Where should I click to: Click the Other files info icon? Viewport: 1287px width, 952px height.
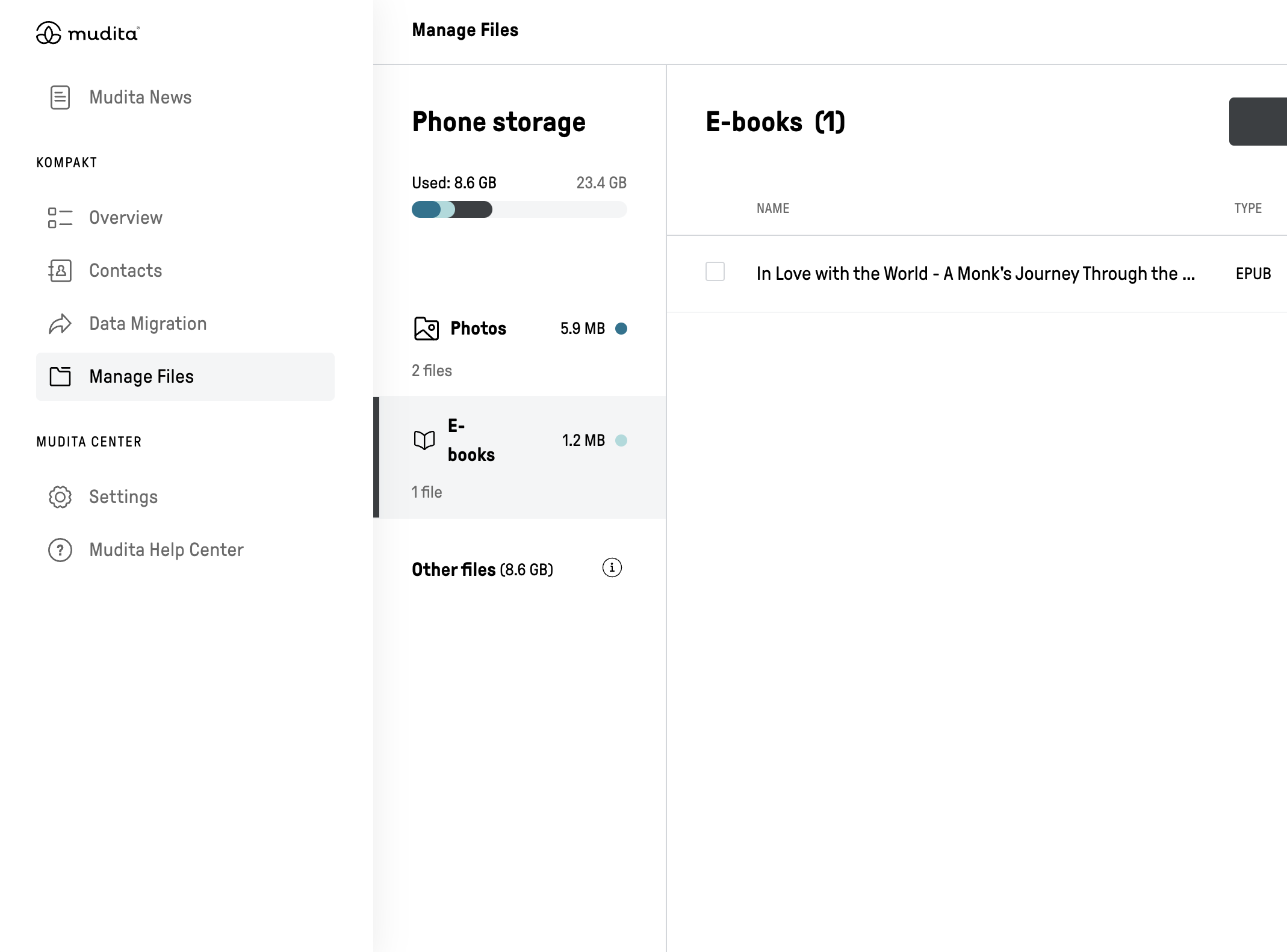pos(612,567)
